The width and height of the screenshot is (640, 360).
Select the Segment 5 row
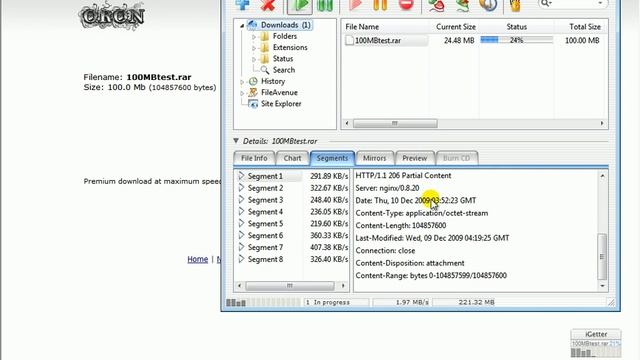(x=292, y=224)
